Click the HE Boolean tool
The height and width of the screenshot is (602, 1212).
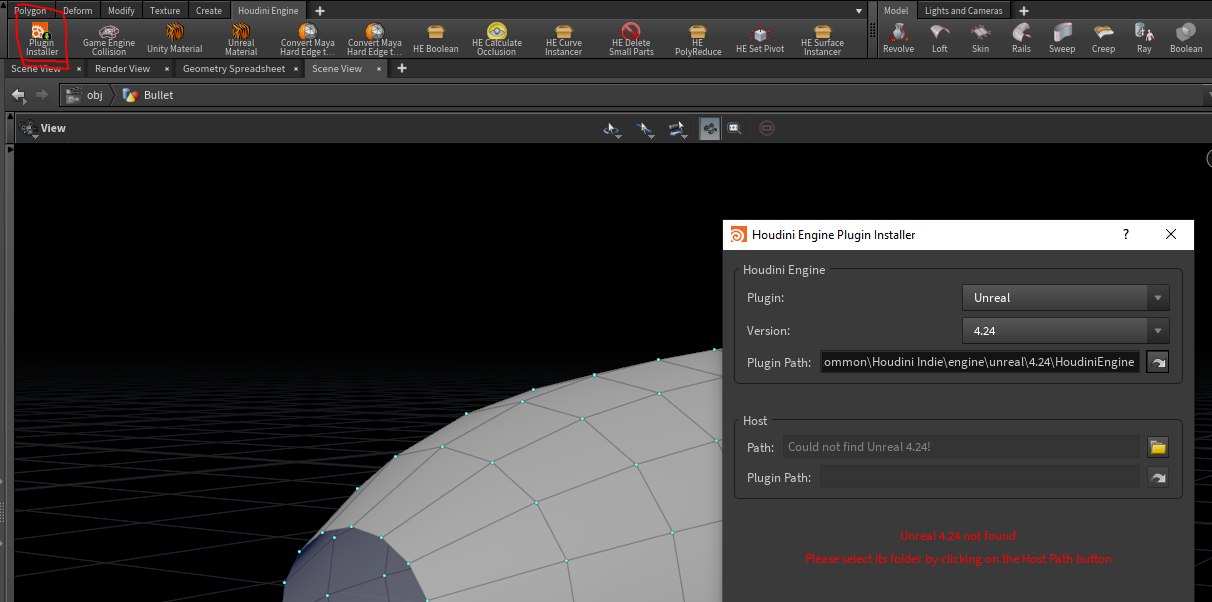tap(435, 40)
